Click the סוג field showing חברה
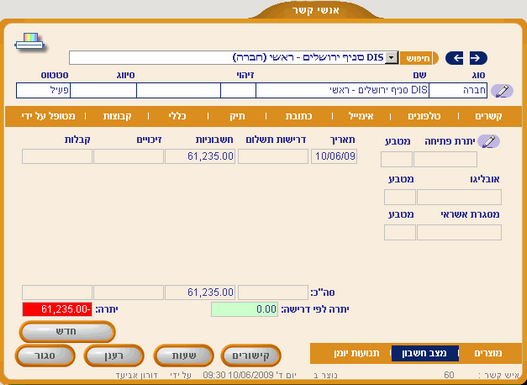Viewport: 527px width, 385px height. pyautogui.click(x=458, y=90)
